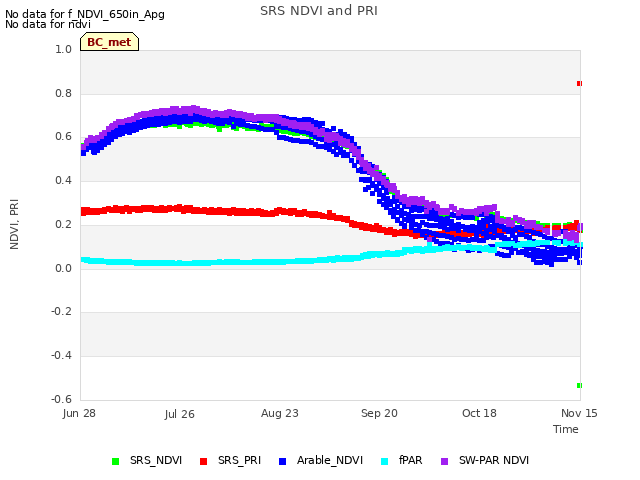Click the Time x-axis label
The width and height of the screenshot is (640, 480).
pos(566,429)
